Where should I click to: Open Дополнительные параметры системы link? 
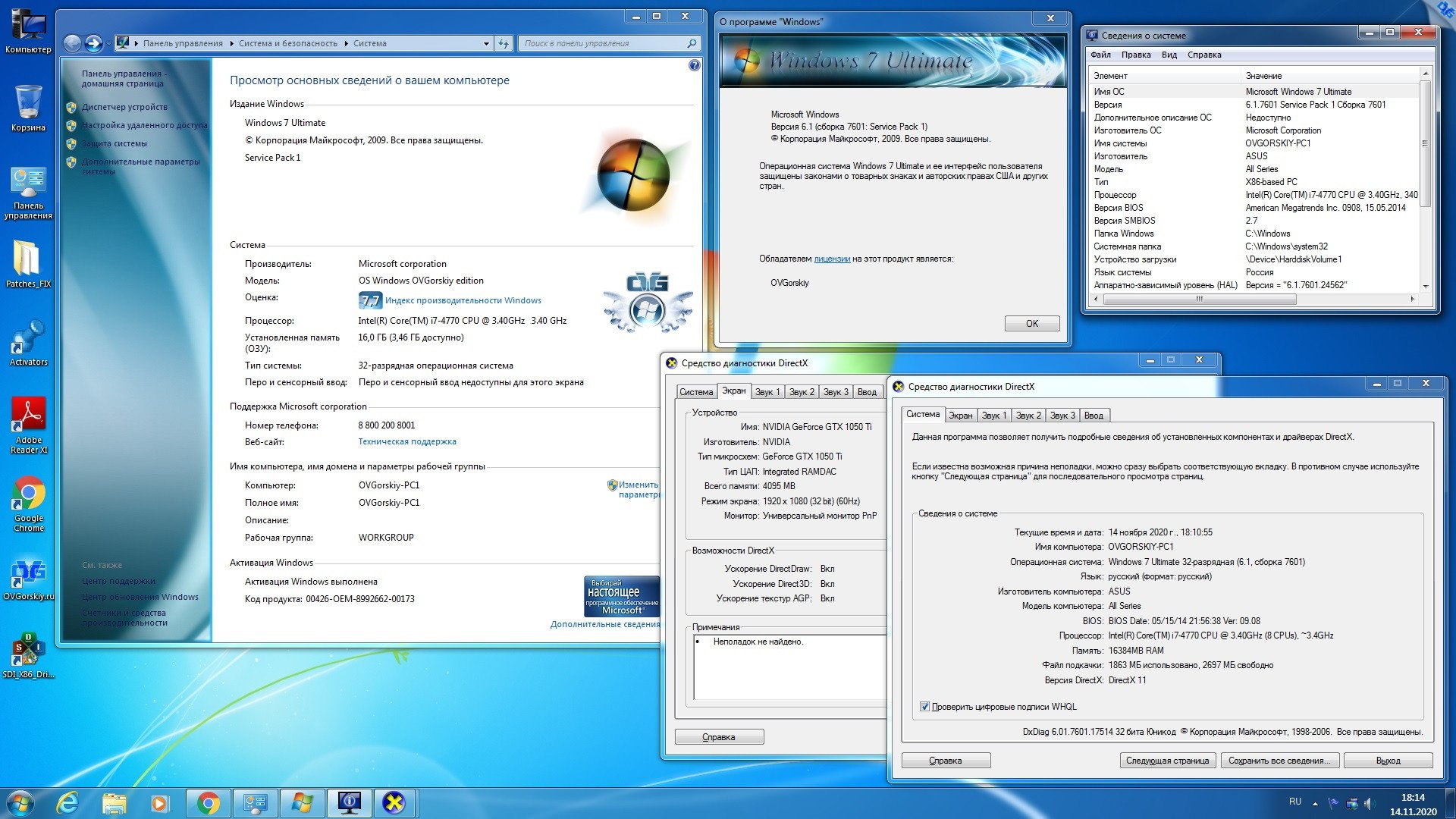[x=140, y=166]
